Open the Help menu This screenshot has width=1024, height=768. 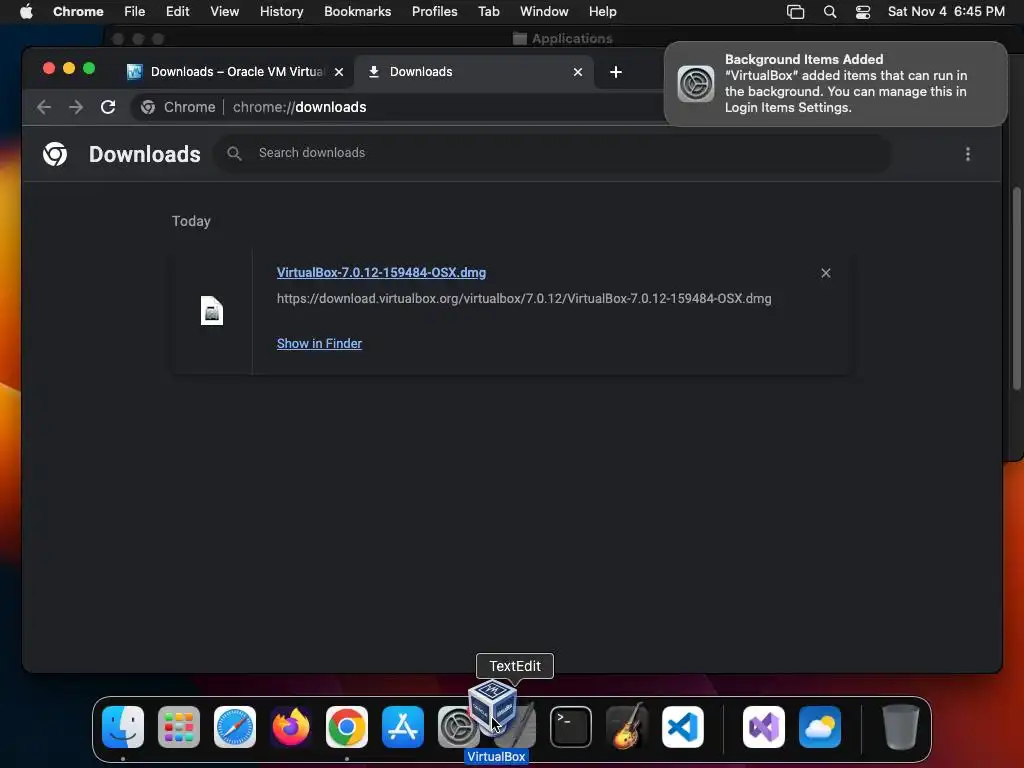pyautogui.click(x=602, y=12)
